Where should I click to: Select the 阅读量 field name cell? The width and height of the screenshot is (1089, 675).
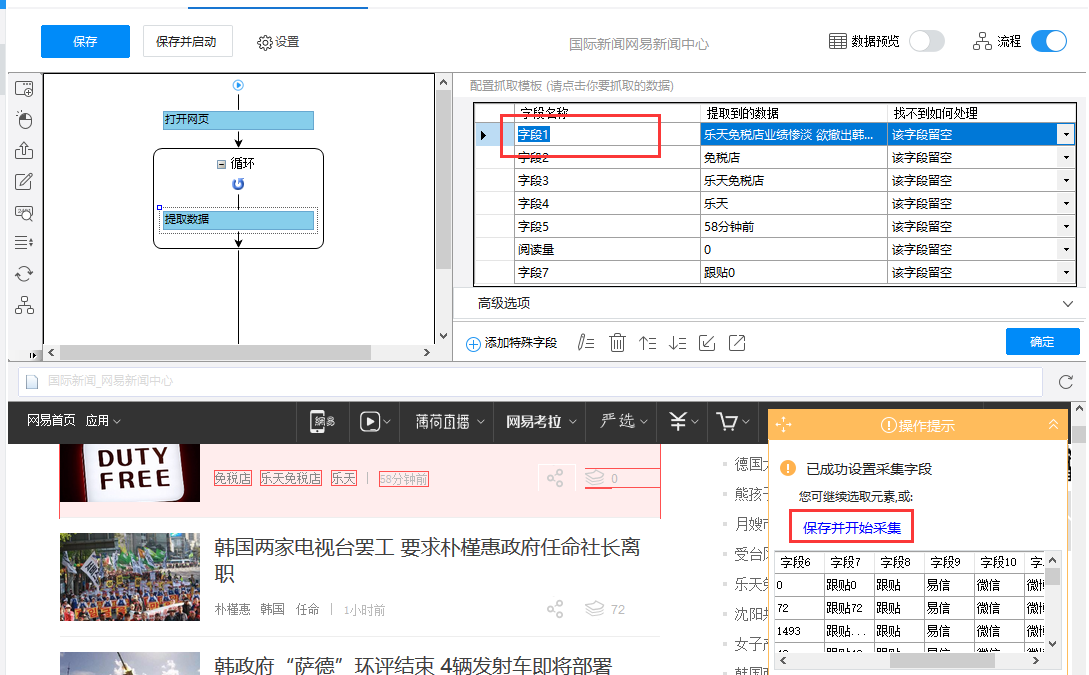pyautogui.click(x=607, y=249)
